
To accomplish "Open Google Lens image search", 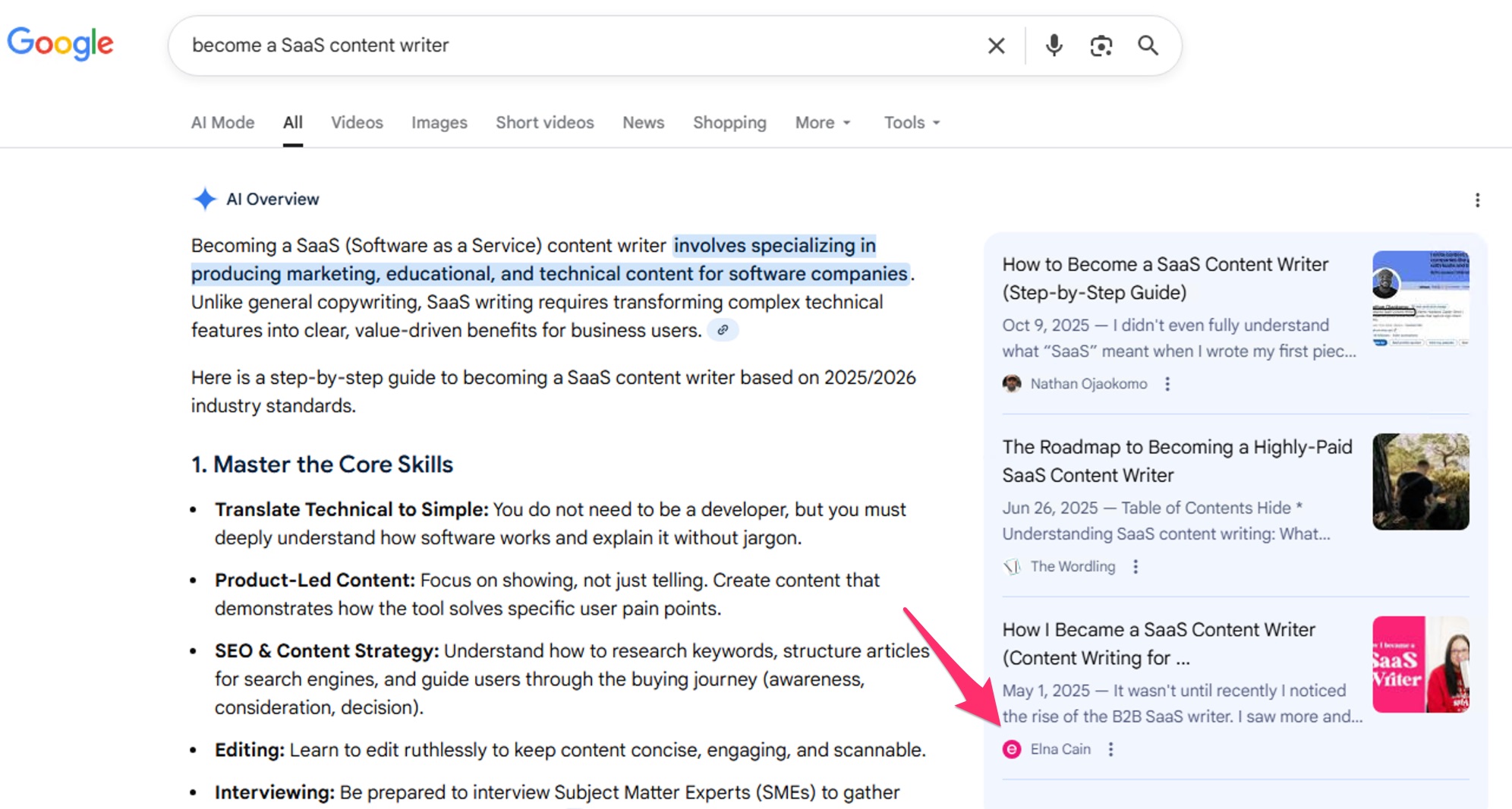I will pyautogui.click(x=1101, y=46).
